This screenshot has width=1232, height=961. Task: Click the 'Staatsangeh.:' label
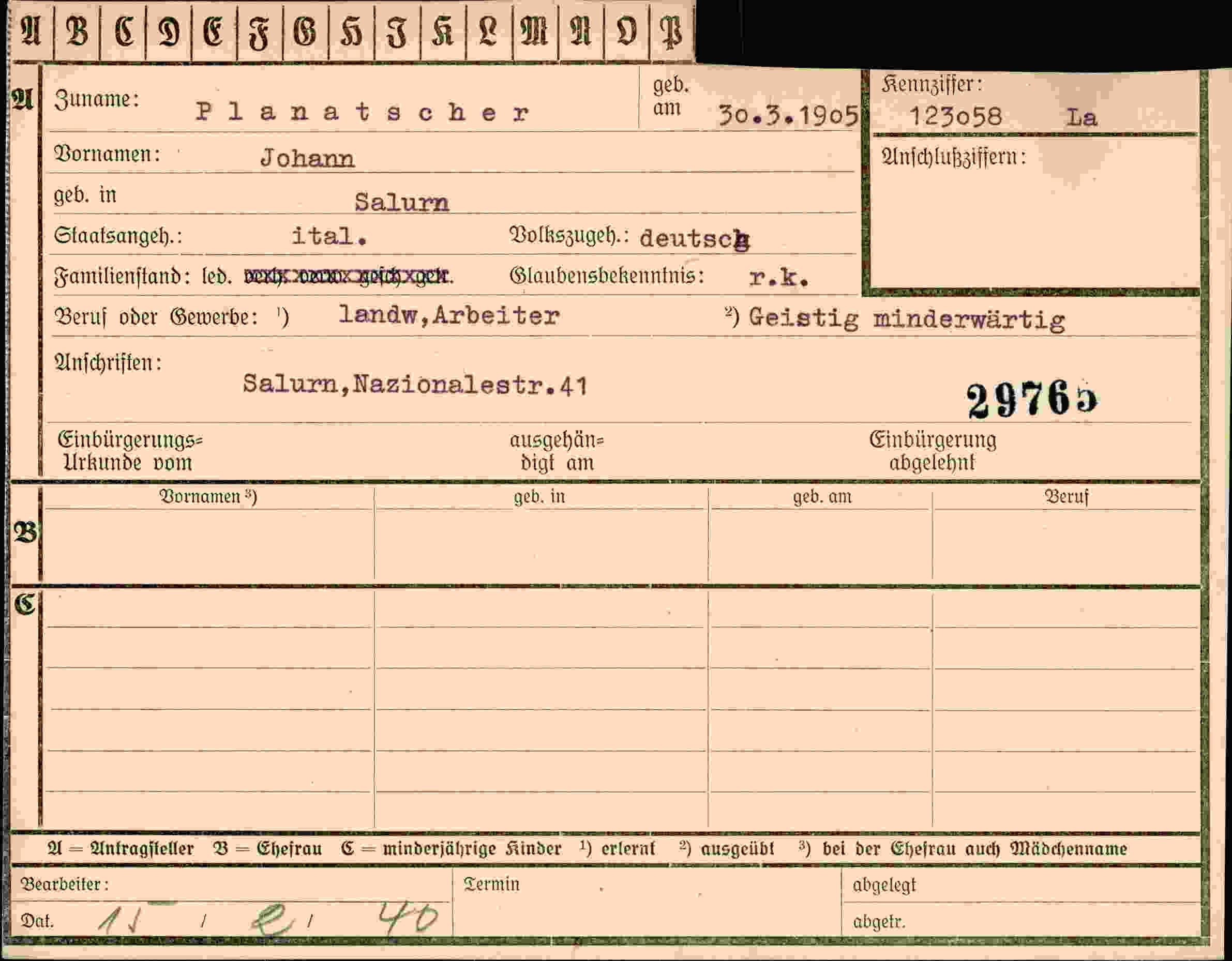click(x=118, y=235)
